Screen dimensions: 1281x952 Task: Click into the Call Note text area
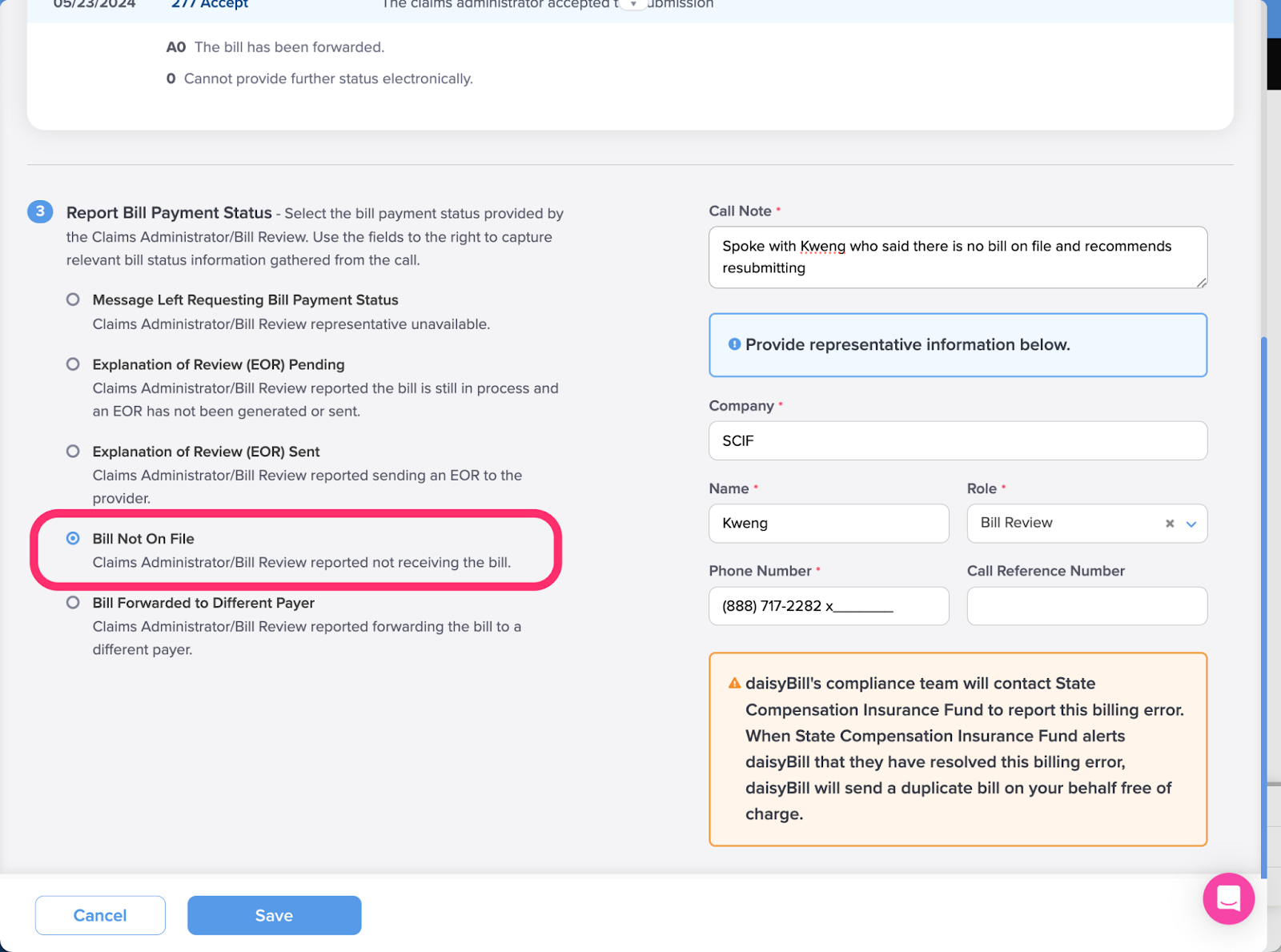958,257
